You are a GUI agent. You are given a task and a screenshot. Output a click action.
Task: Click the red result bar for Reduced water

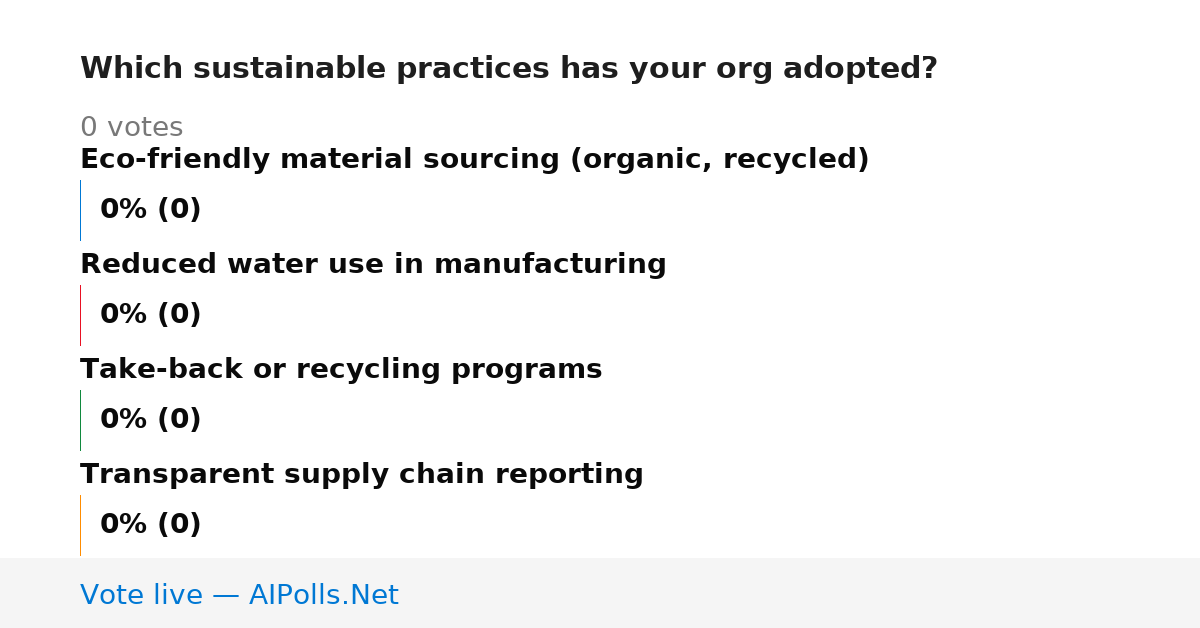click(81, 315)
